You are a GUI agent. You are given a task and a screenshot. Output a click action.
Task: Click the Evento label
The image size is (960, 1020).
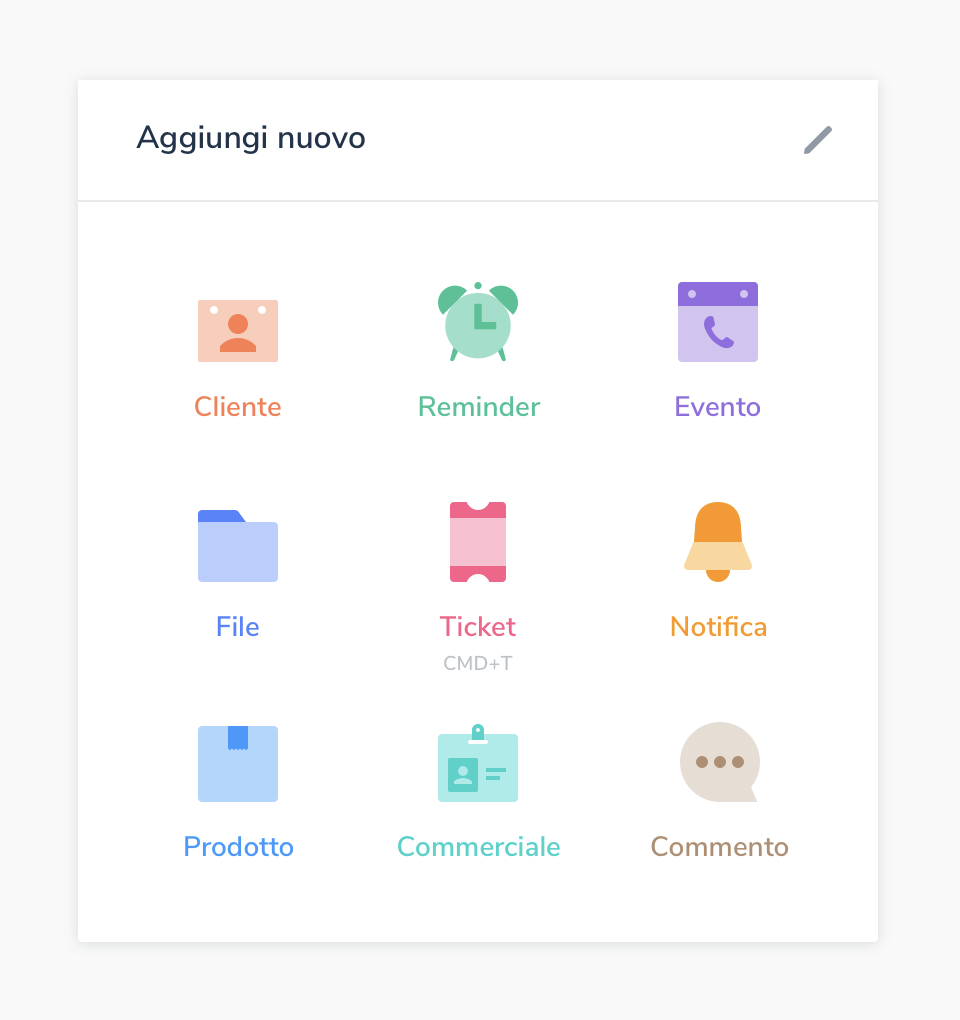point(717,407)
